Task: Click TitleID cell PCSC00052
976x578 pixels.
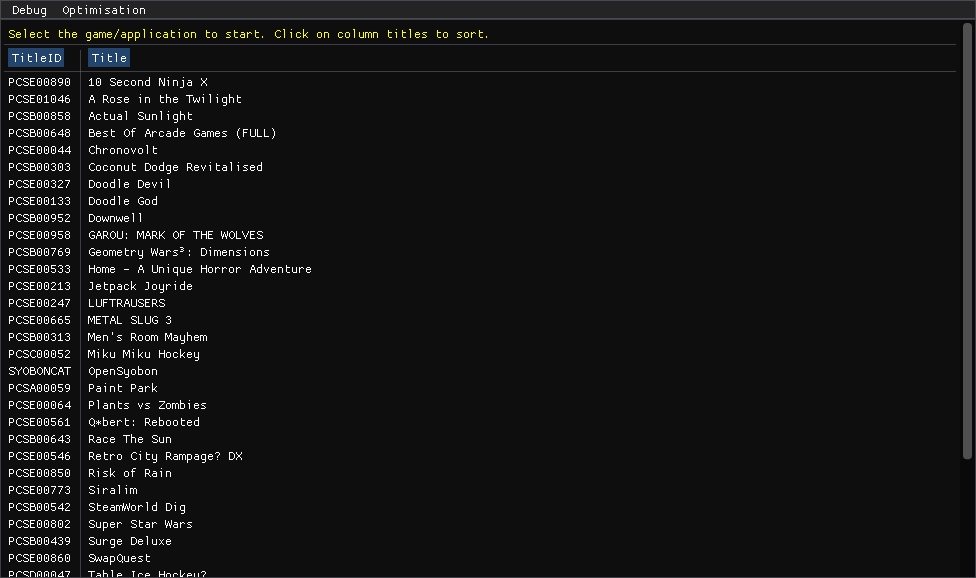Action: pos(40,354)
